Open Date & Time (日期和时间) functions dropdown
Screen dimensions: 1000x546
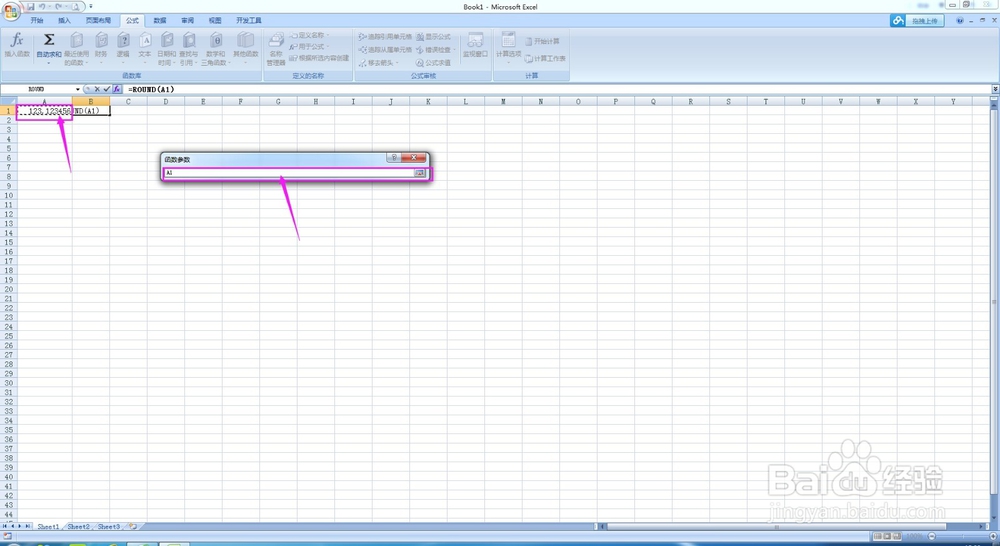(166, 49)
